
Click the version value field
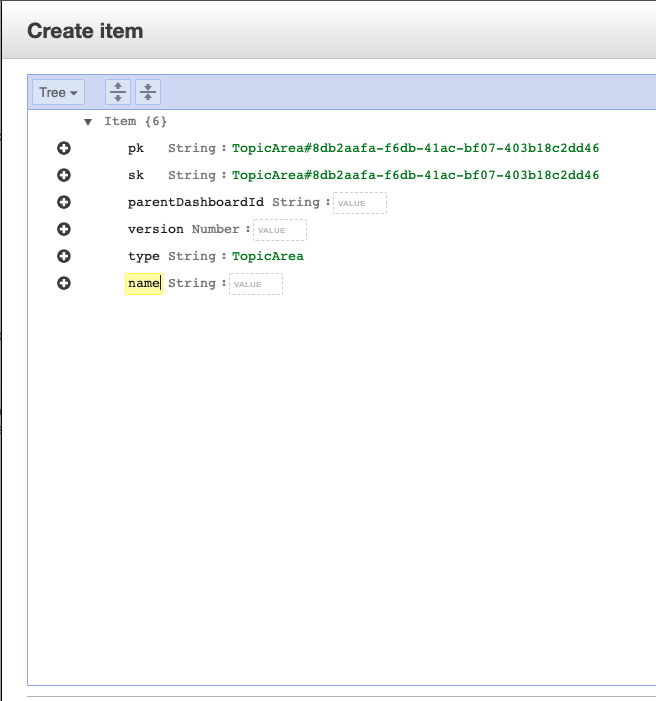(x=280, y=230)
